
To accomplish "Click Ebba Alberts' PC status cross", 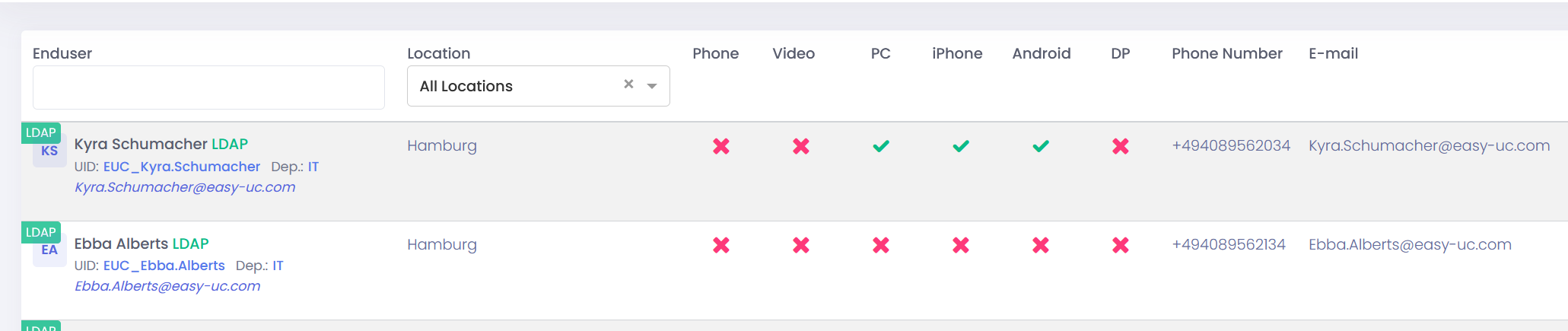I will click(881, 245).
